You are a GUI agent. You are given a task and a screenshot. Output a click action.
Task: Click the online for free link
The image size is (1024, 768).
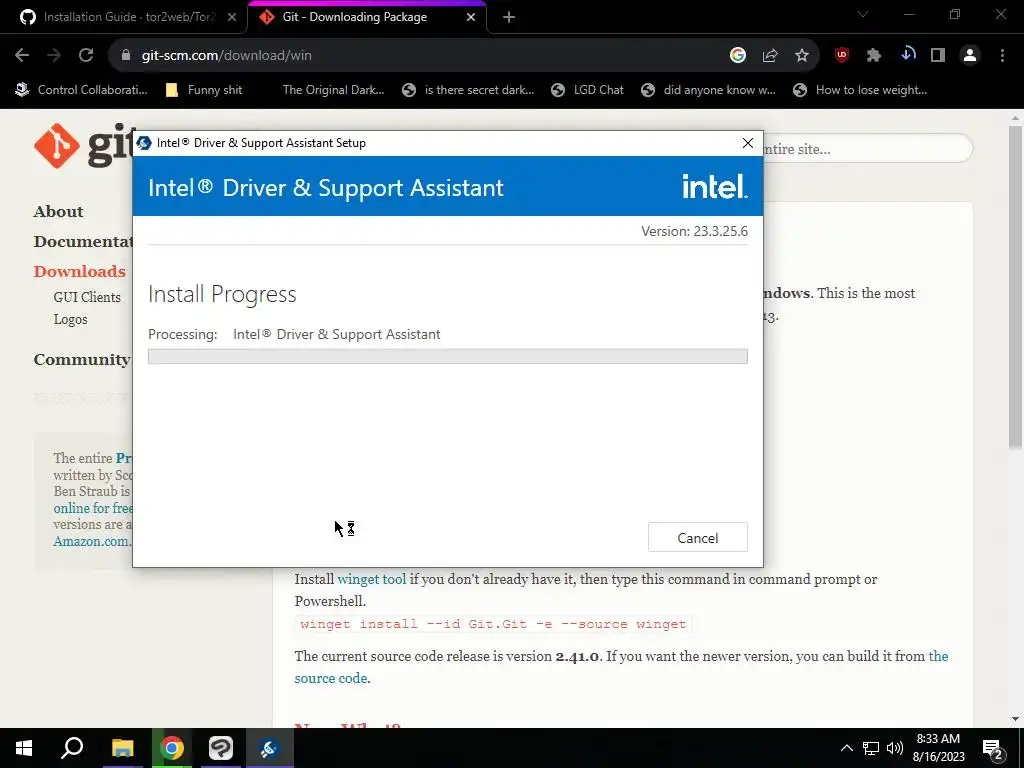93,508
